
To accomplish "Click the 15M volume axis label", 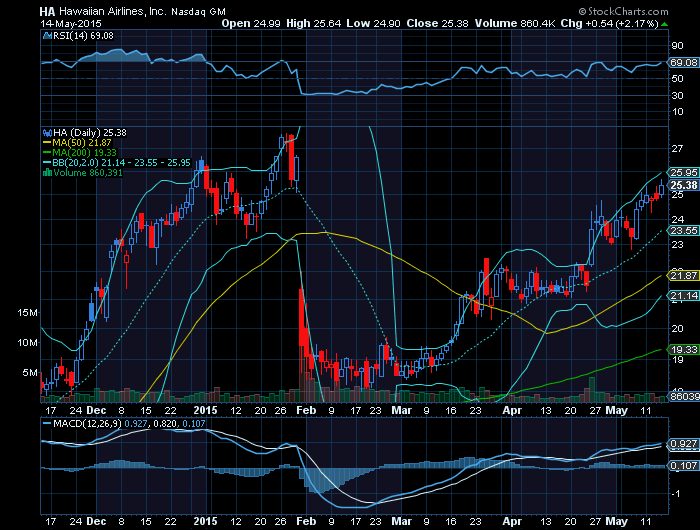I will click(x=27, y=313).
